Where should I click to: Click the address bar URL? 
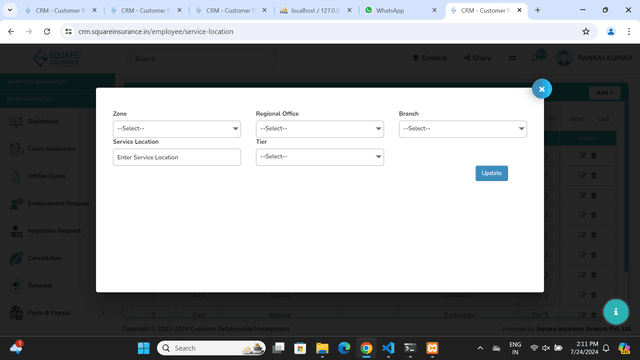tap(156, 31)
